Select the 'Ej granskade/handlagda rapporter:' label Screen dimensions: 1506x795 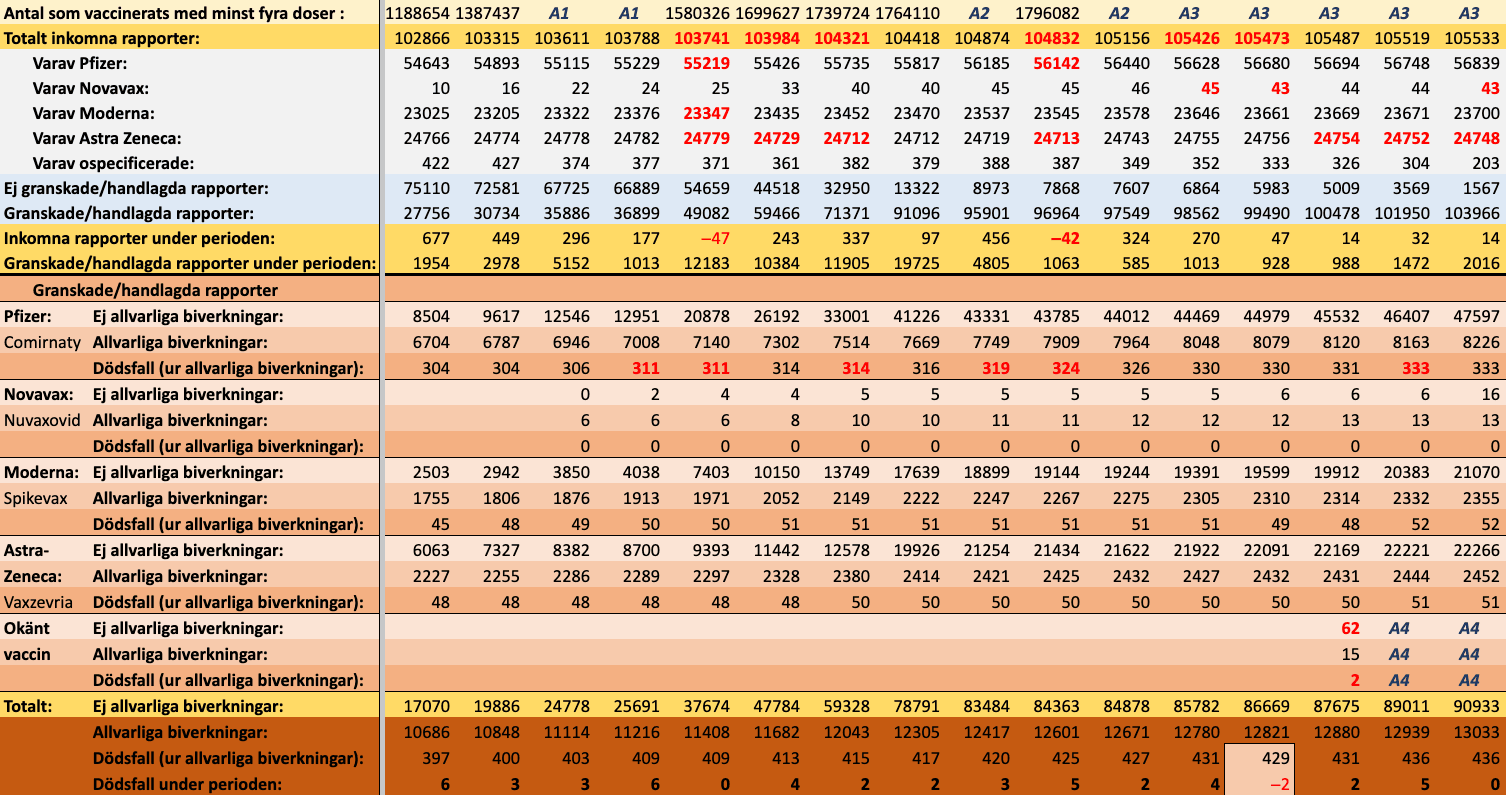[x=136, y=187]
